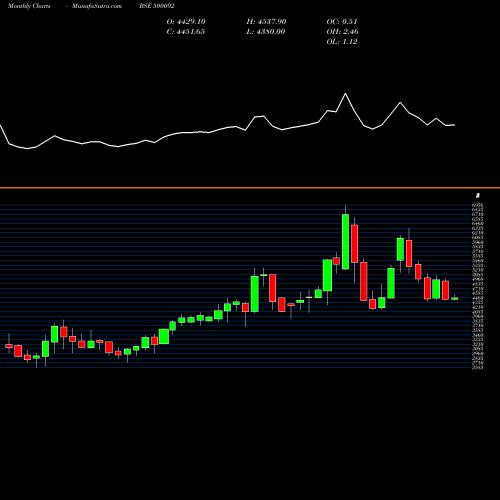
Task: Click the close value 'C: 4451.65'
Action: (x=186, y=32)
